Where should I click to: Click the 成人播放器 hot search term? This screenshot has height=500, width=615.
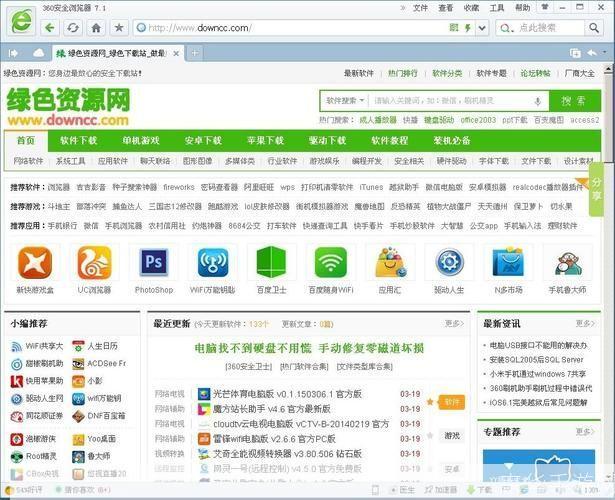tap(378, 120)
